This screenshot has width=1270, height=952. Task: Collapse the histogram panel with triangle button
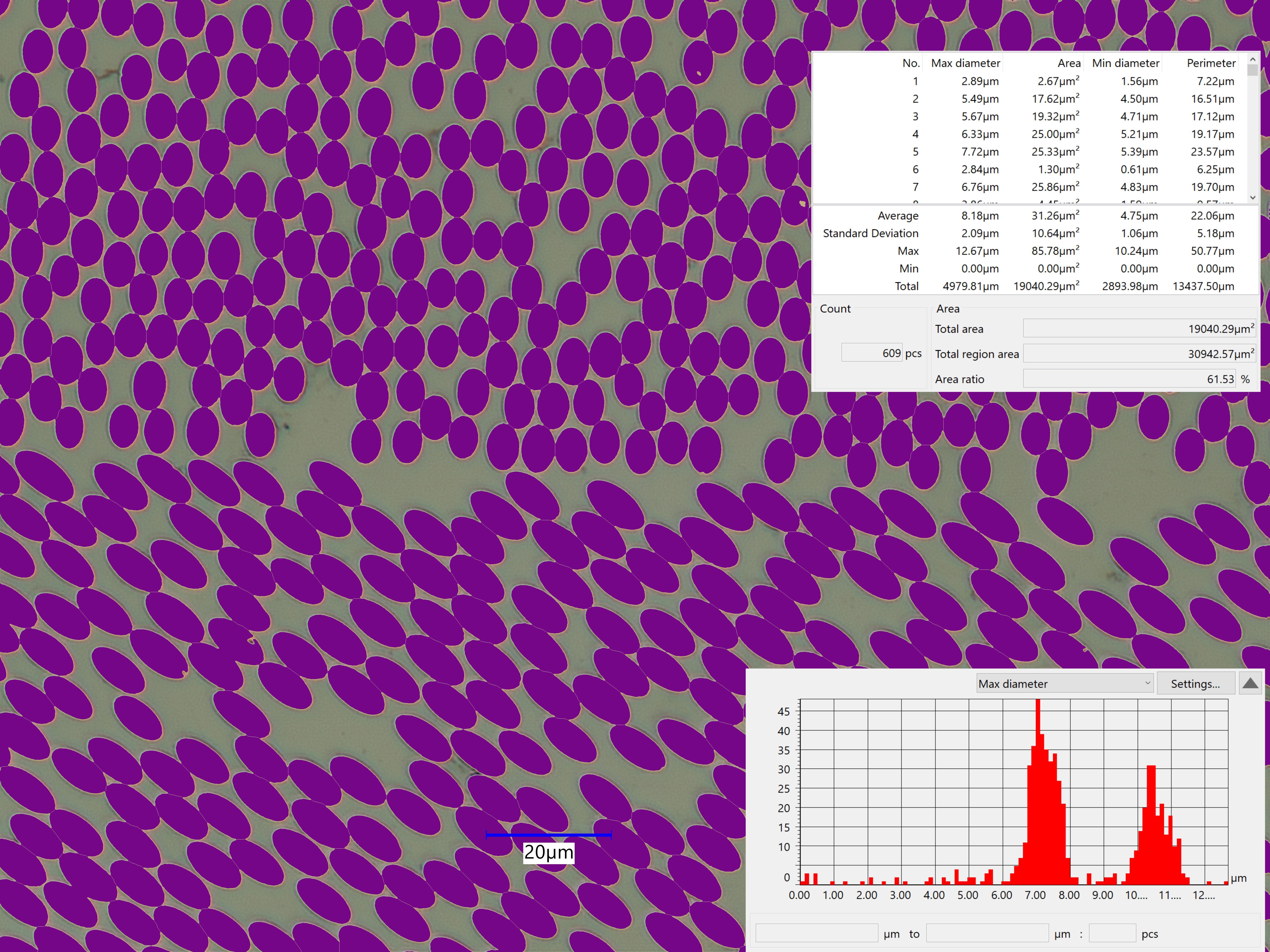(x=1250, y=684)
